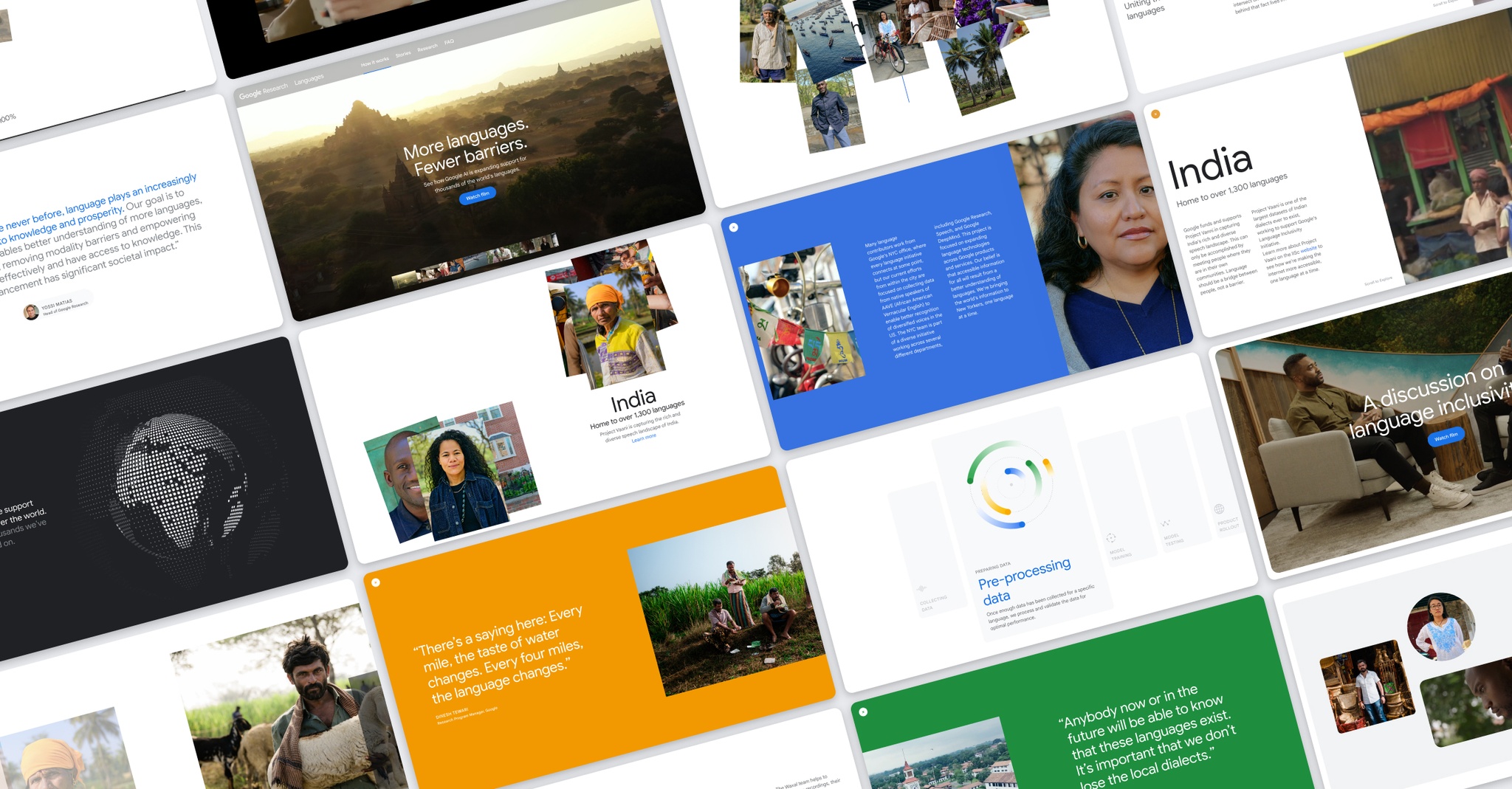1512x789 pixels.
Task: Close the orange quote card
Action: coord(376,582)
